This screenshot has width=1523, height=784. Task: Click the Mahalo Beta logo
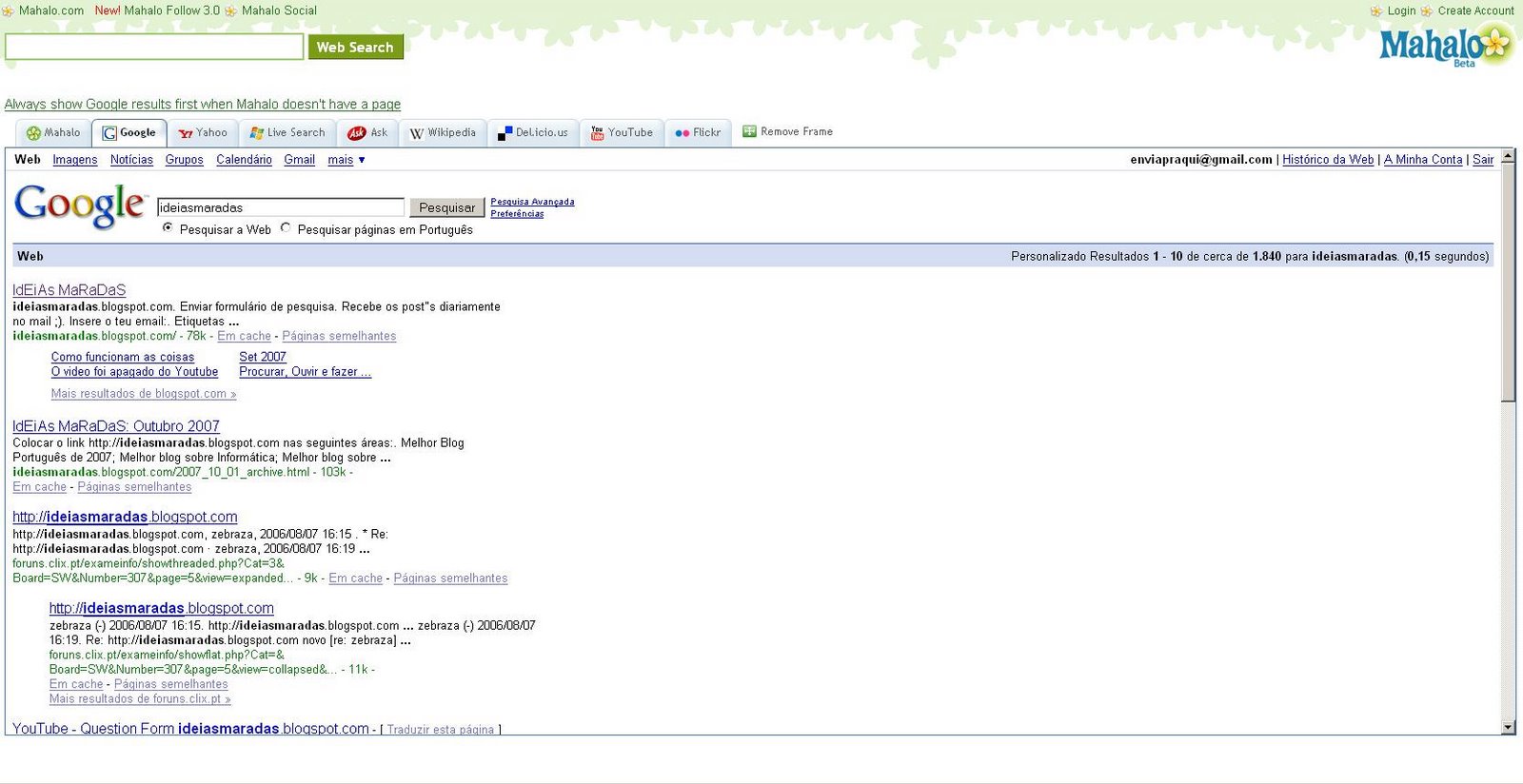[x=1445, y=46]
